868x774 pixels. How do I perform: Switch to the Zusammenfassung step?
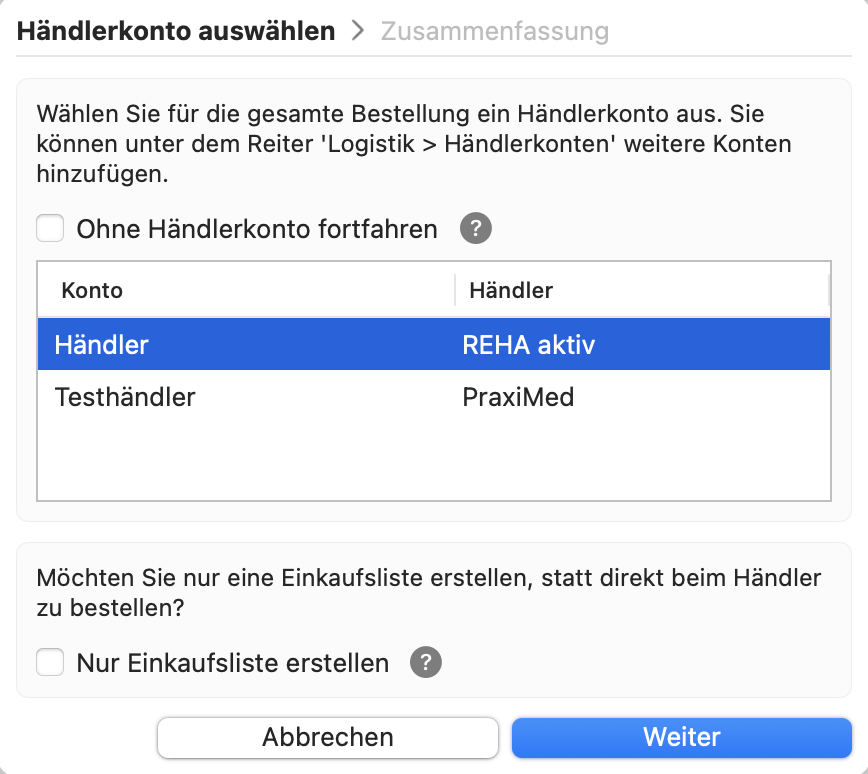(494, 31)
